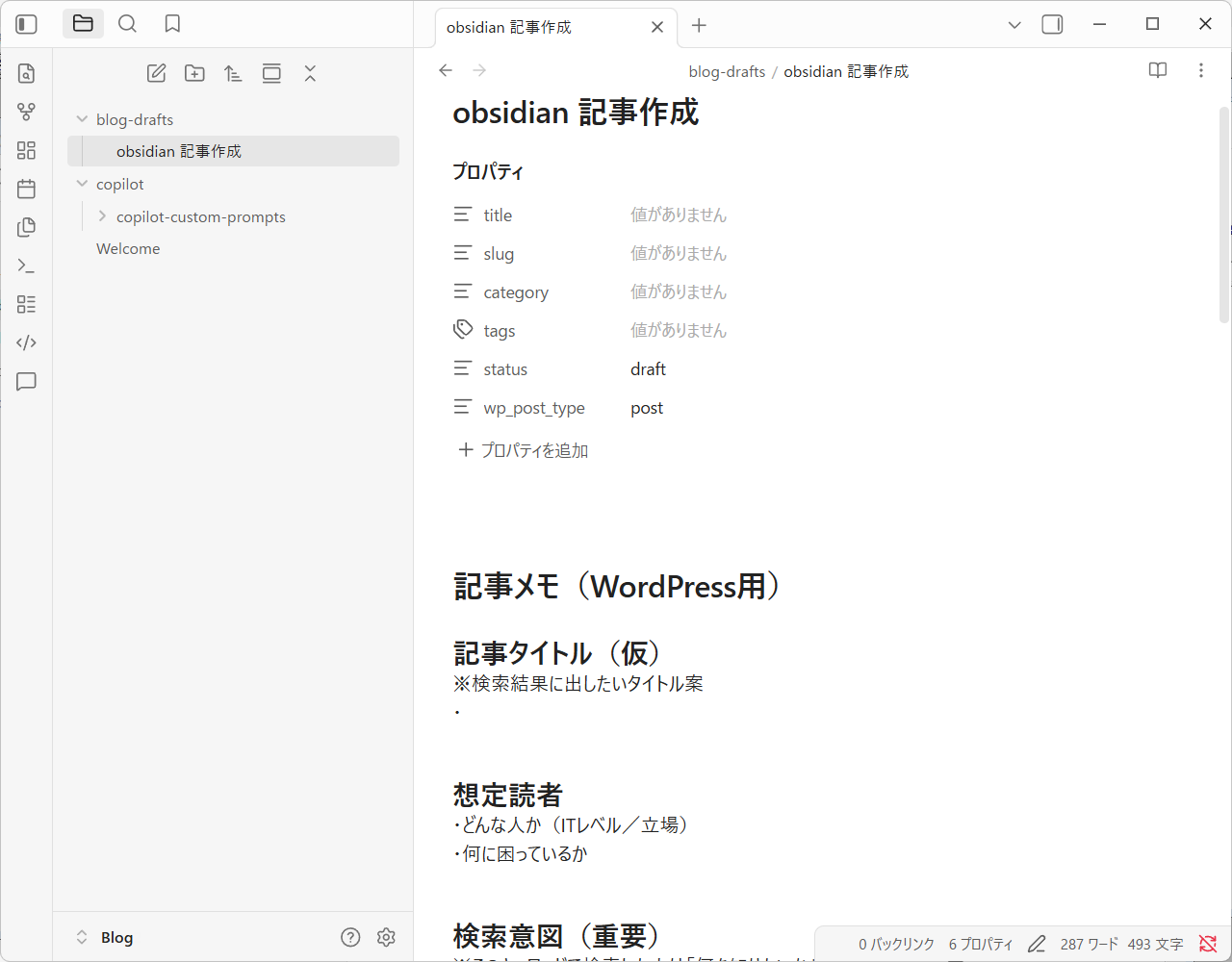
Task: Open the bookmarks icon at the top
Action: pyautogui.click(x=172, y=23)
